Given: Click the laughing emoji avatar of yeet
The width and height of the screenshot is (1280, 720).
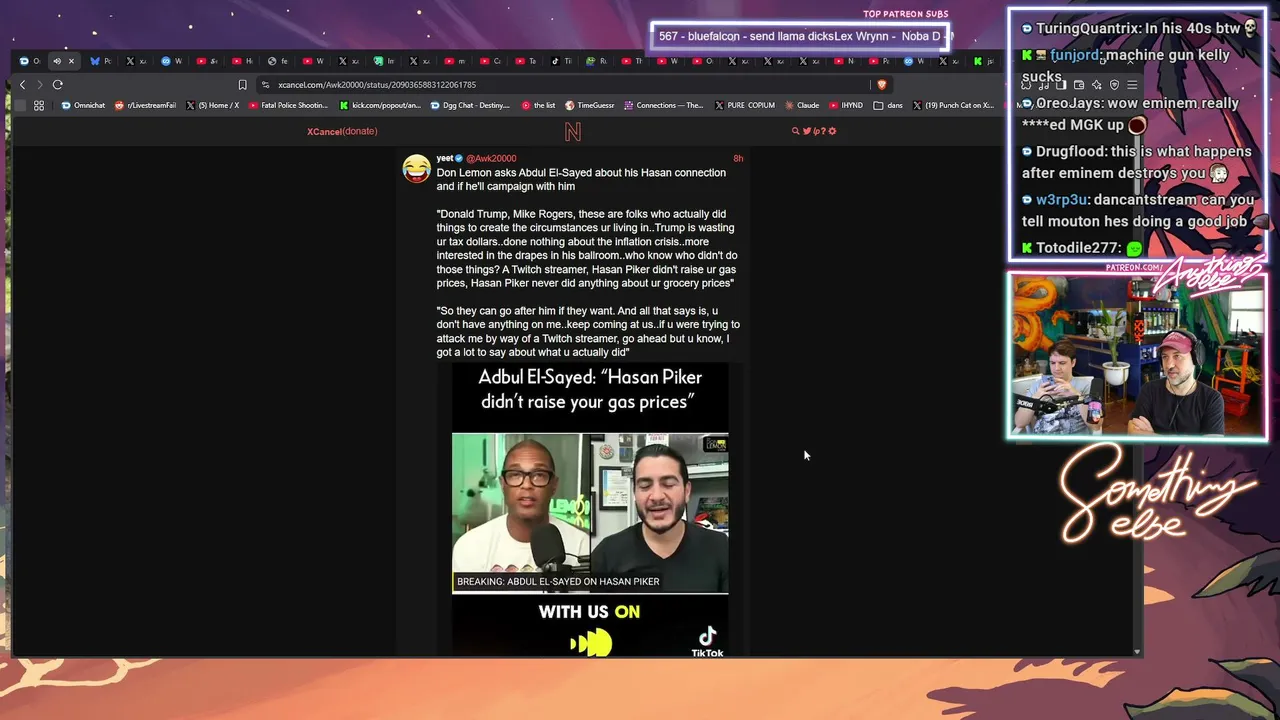Looking at the screenshot, I should coord(417,168).
